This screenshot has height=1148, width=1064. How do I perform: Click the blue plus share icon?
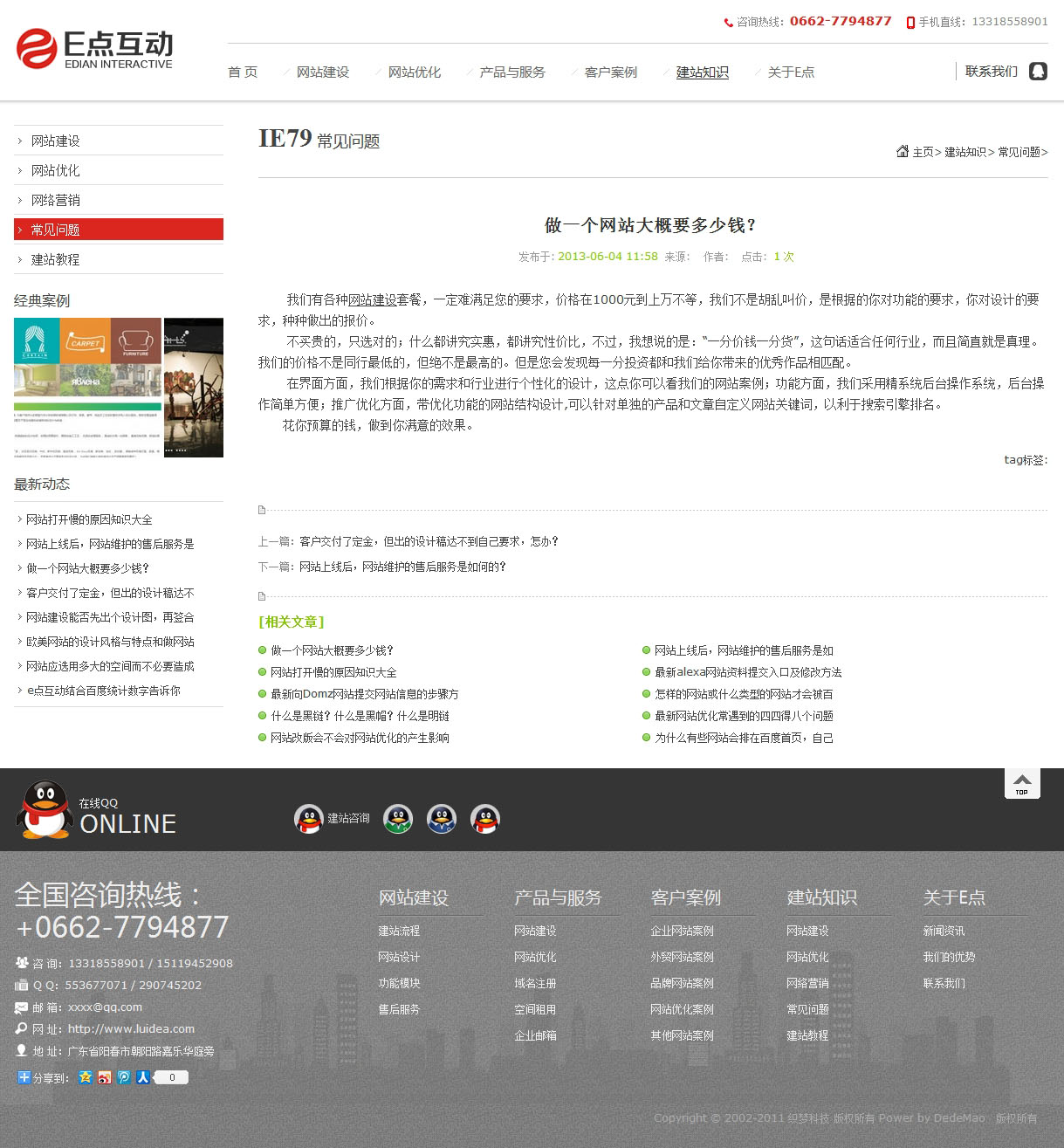24,1077
